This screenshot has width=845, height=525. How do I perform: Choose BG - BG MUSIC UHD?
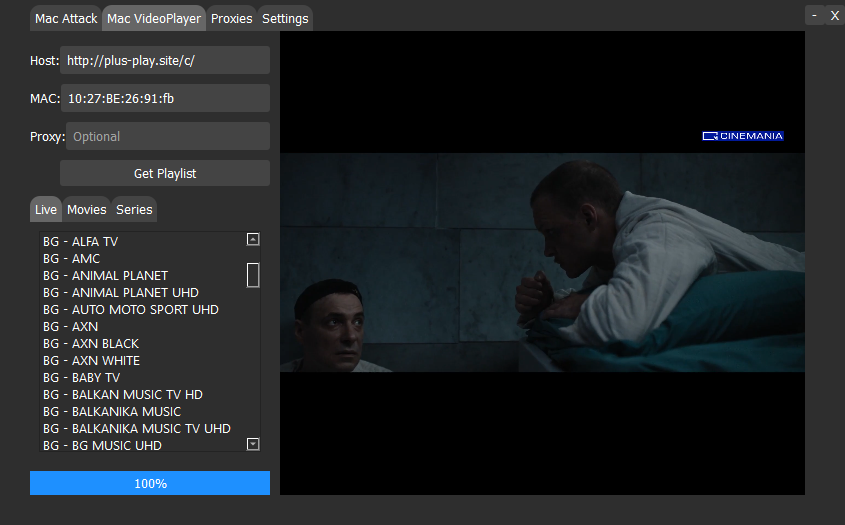click(143, 445)
